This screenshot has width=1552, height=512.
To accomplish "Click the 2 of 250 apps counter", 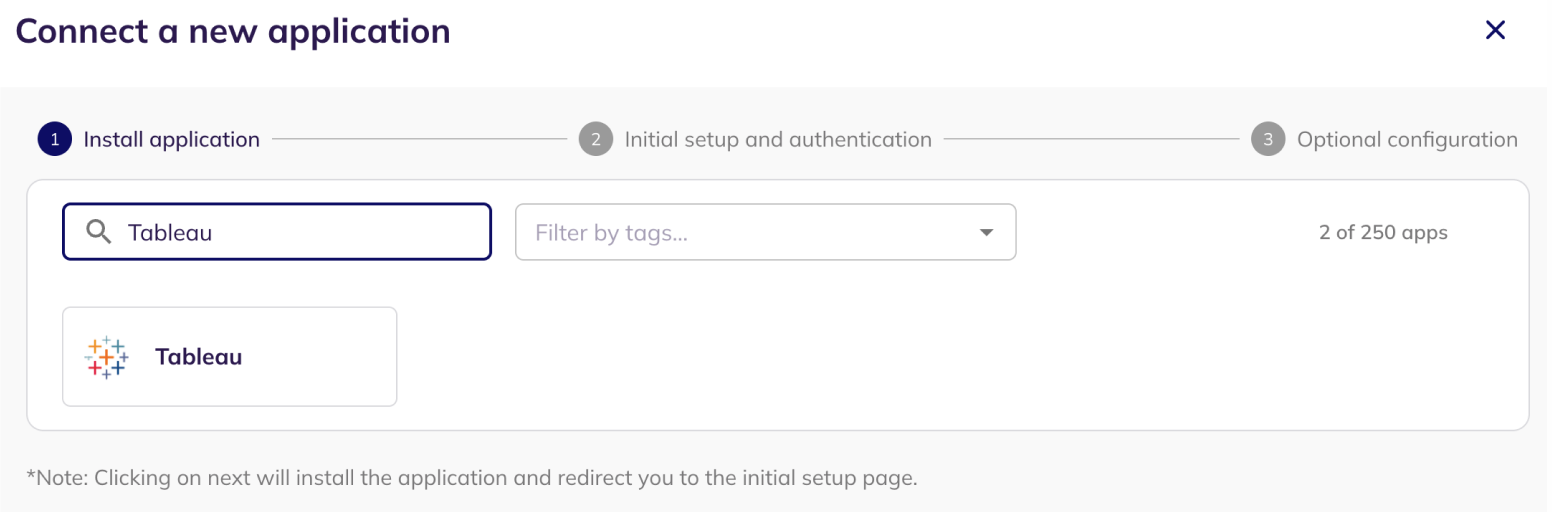I will click(1383, 232).
